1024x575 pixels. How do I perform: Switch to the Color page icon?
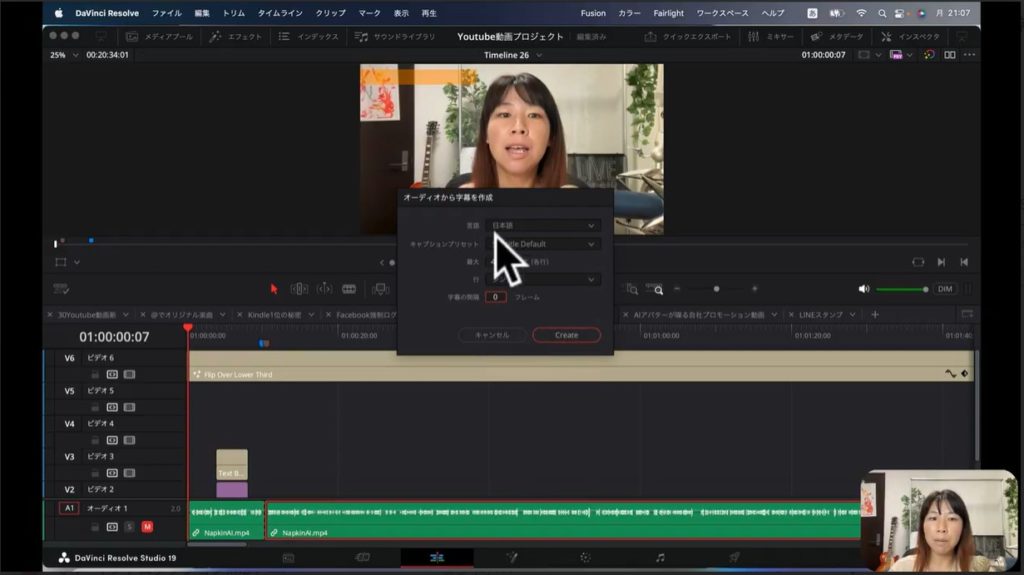click(585, 557)
